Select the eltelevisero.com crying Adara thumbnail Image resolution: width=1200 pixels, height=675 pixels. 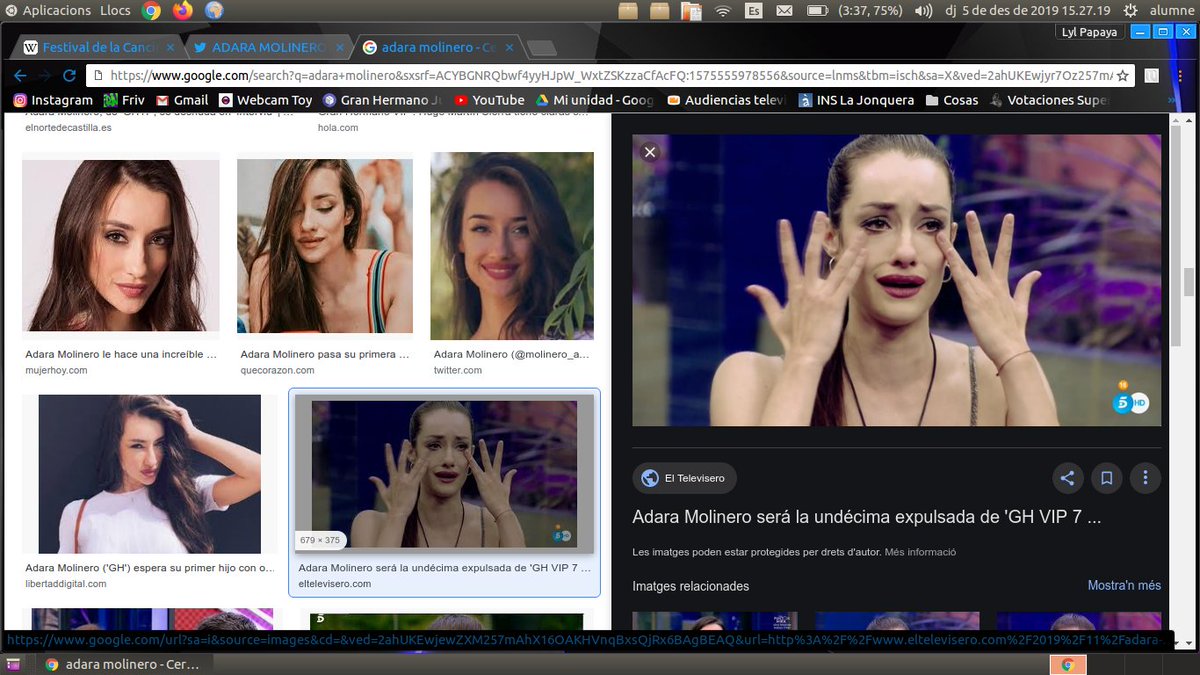point(444,474)
